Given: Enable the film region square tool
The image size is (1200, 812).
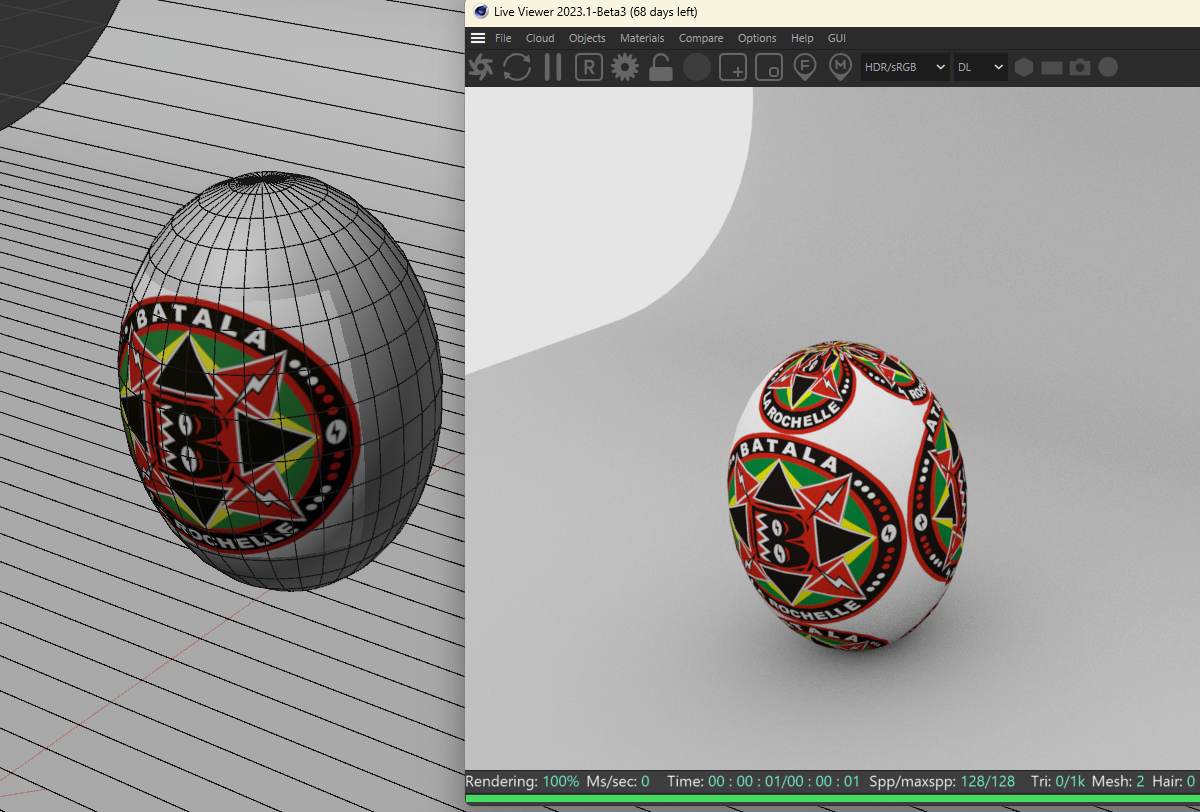Looking at the screenshot, I should [769, 67].
